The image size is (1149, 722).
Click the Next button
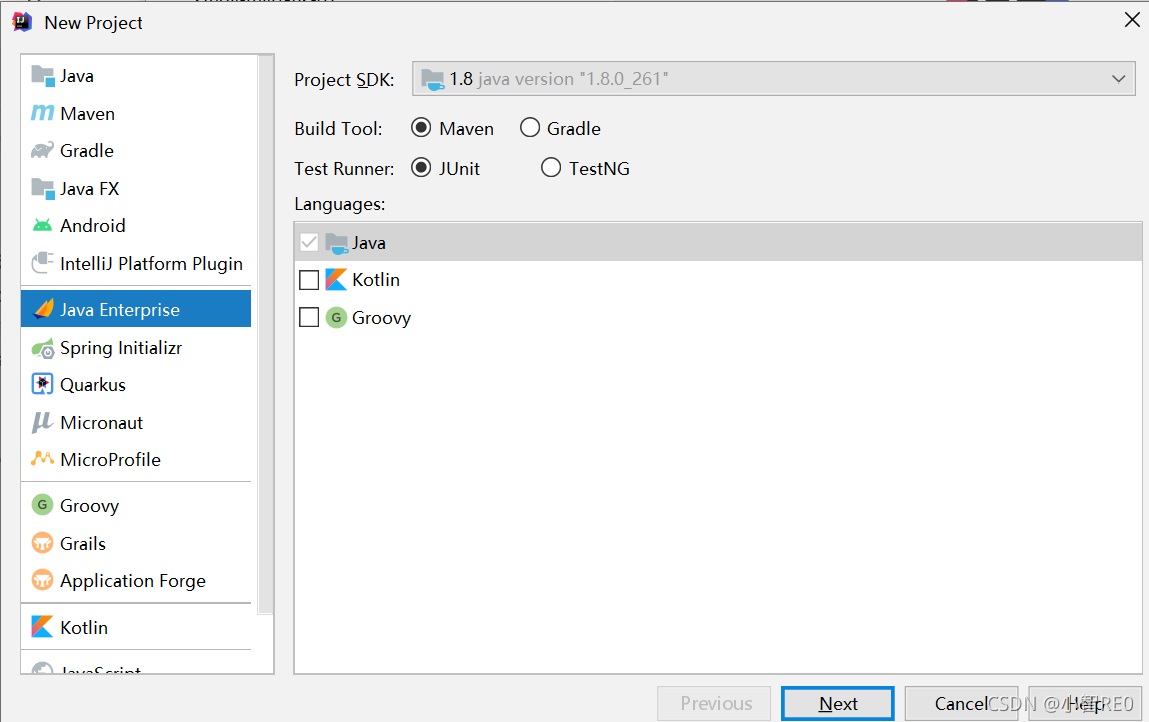click(838, 704)
